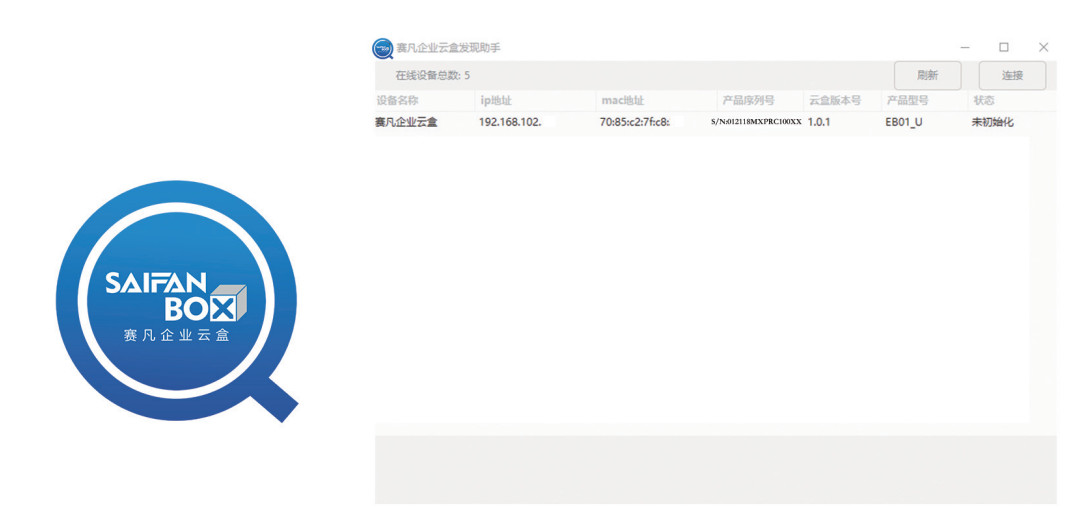Click the SAIFAN BOX magnifier logo
This screenshot has width=1066, height=507.
pos(177,301)
